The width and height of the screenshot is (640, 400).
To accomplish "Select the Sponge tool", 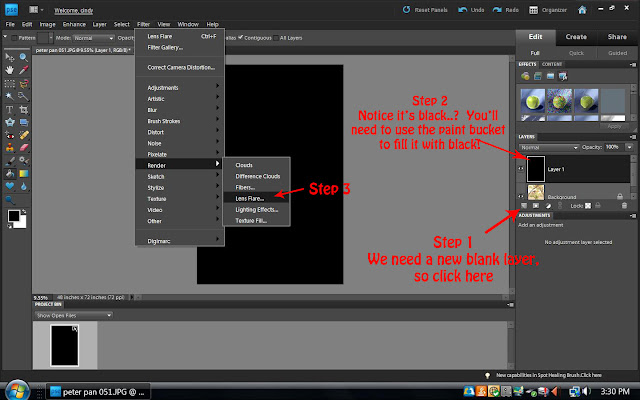I will pyautogui.click(x=9, y=200).
